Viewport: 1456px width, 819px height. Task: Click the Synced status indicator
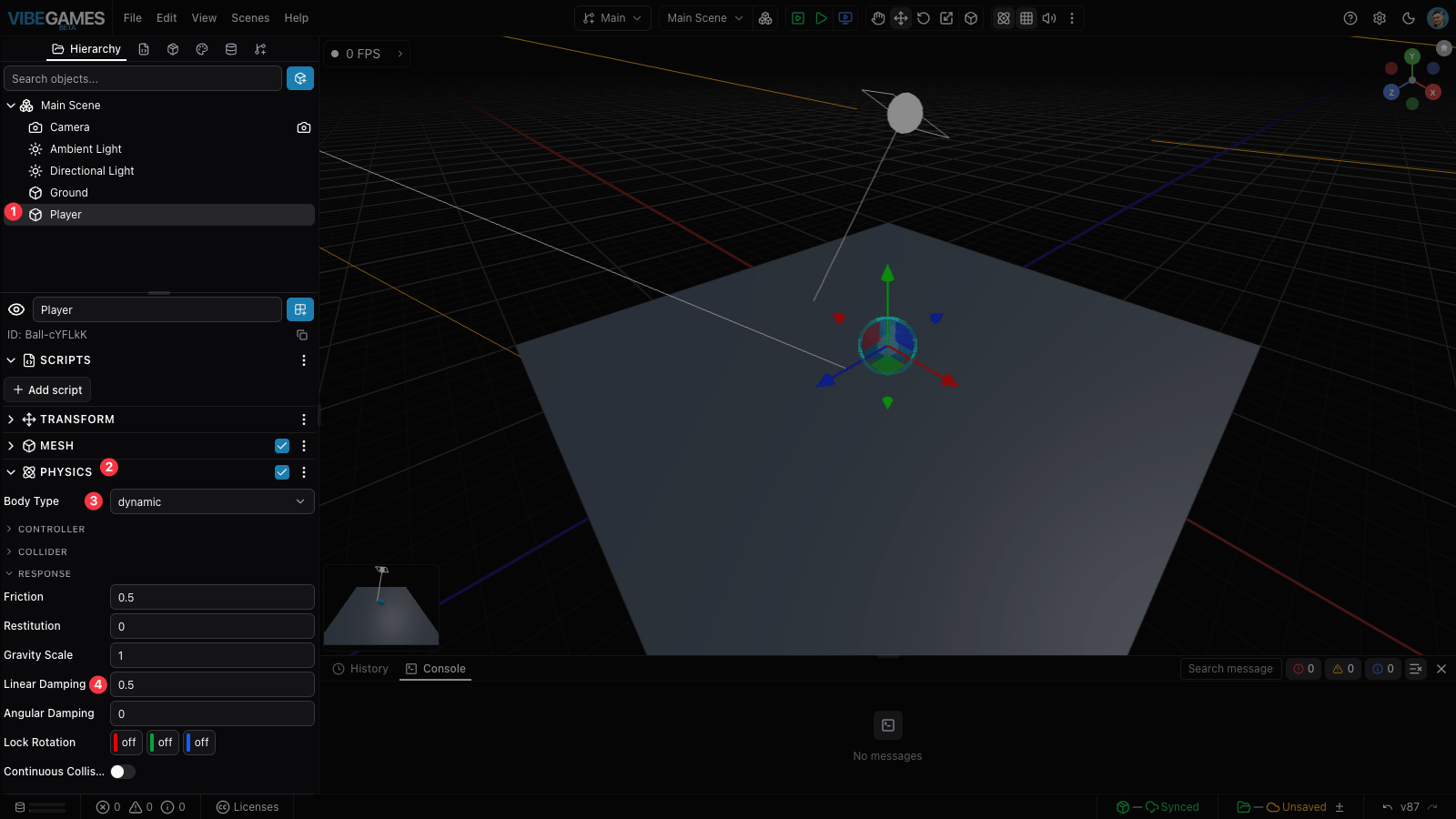point(1158,807)
